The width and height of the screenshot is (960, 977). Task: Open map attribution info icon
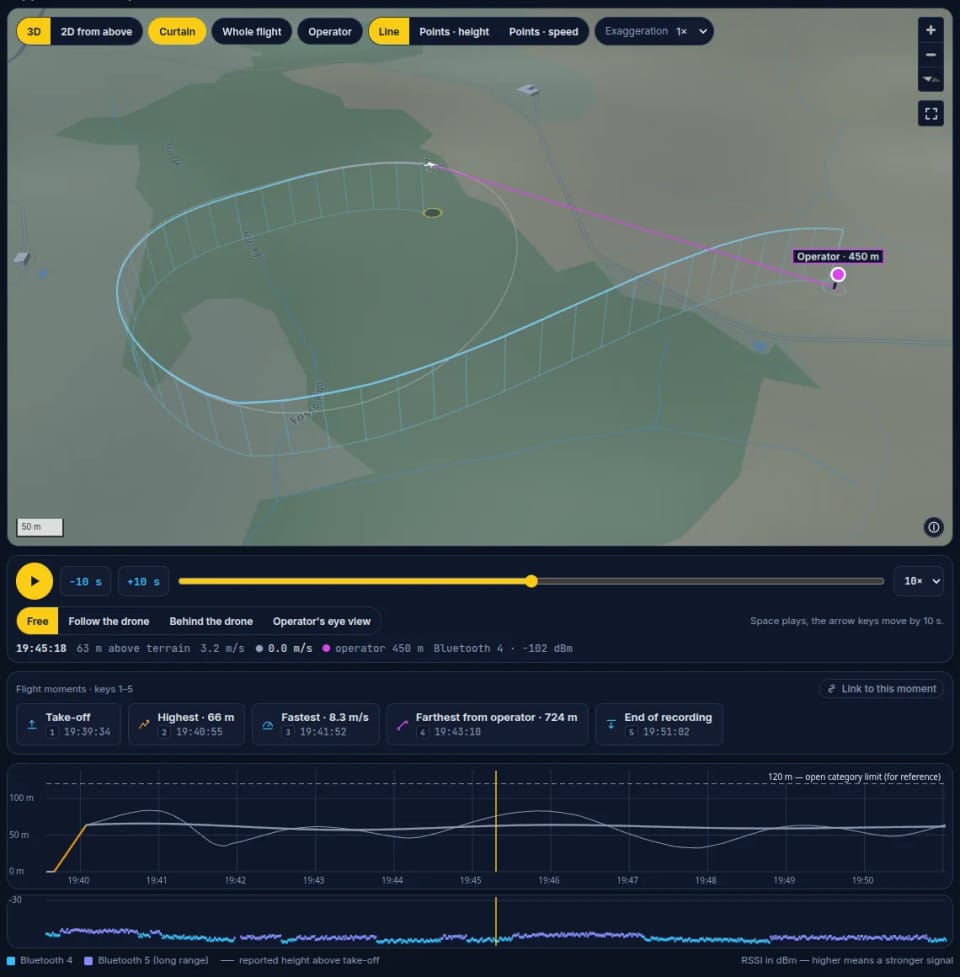tap(933, 527)
